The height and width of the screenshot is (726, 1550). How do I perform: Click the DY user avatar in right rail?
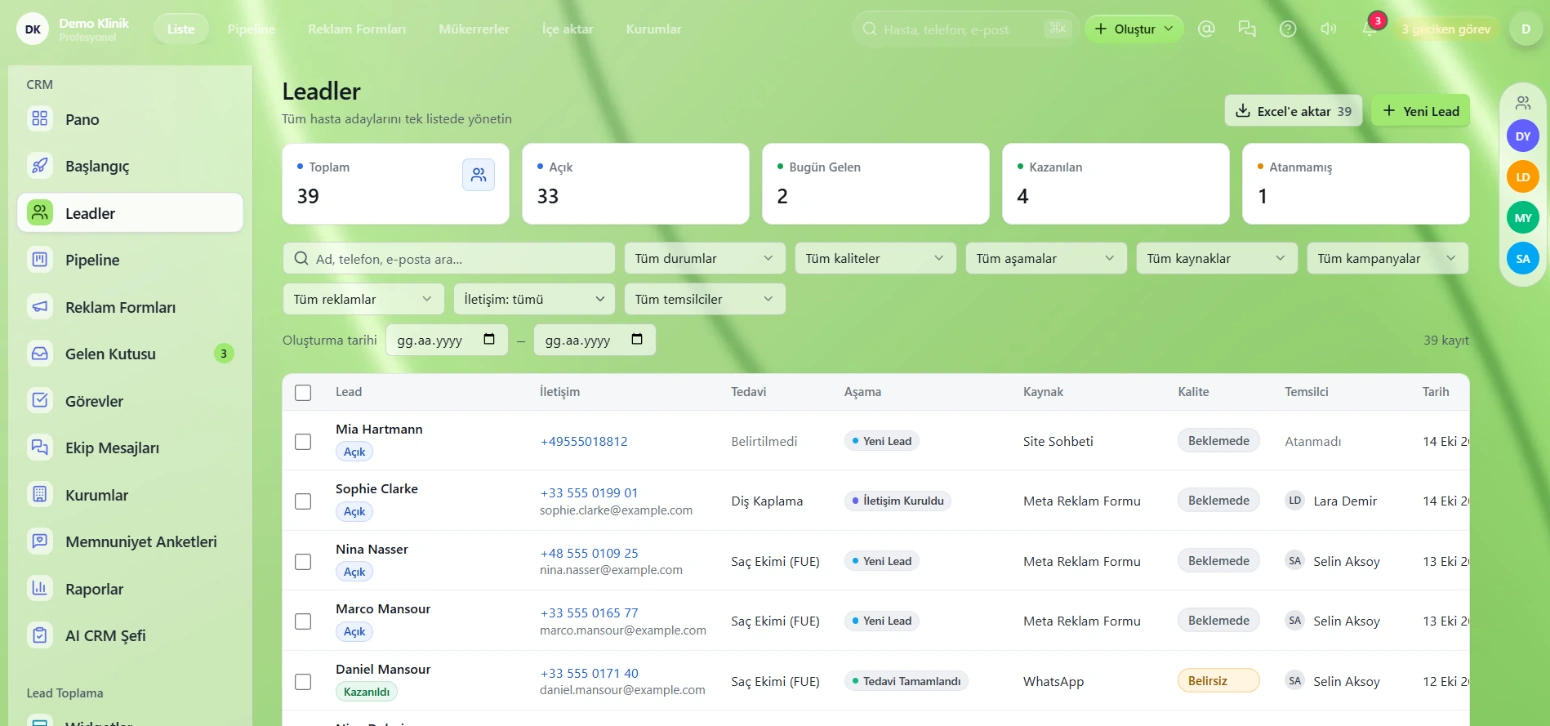1523,135
